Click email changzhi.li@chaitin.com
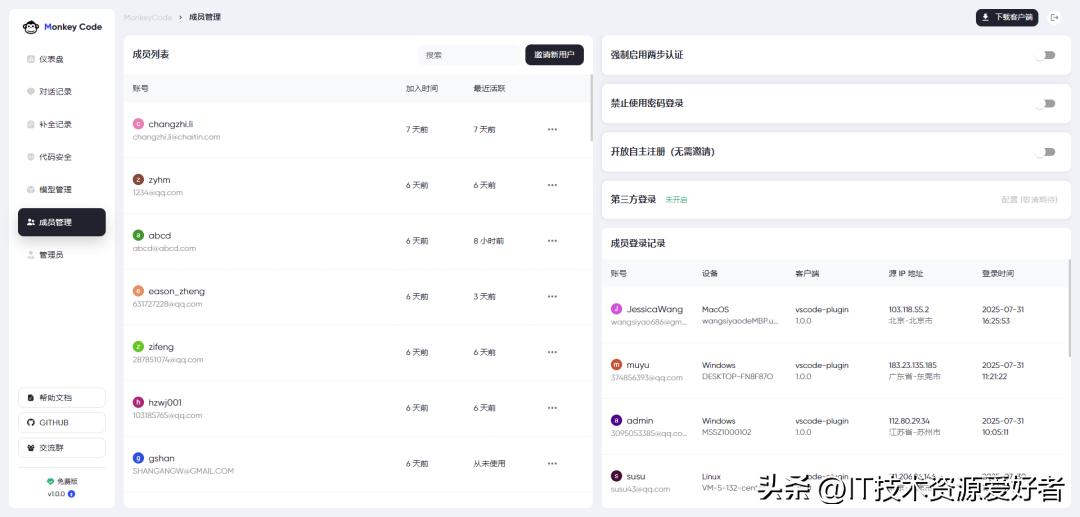 click(176, 137)
